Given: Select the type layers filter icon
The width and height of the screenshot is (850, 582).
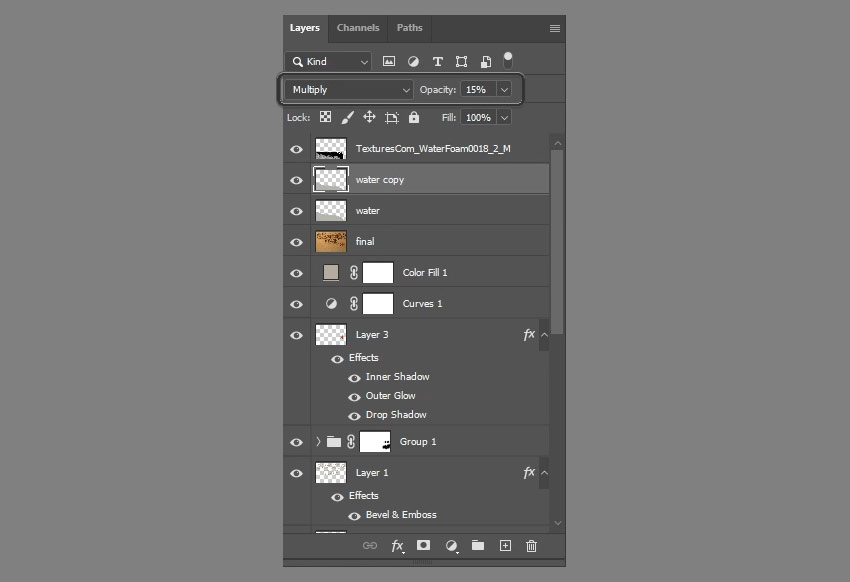Looking at the screenshot, I should point(437,61).
